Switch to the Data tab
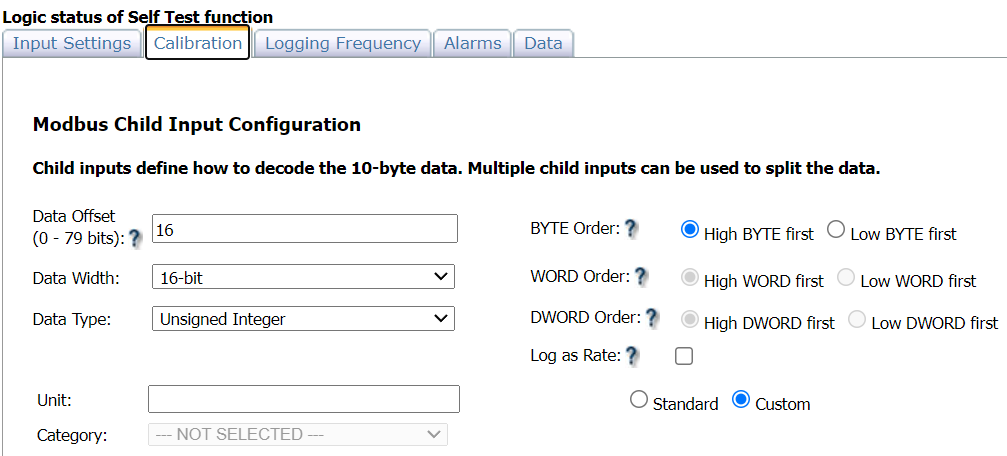This screenshot has width=1007, height=456. [x=543, y=43]
